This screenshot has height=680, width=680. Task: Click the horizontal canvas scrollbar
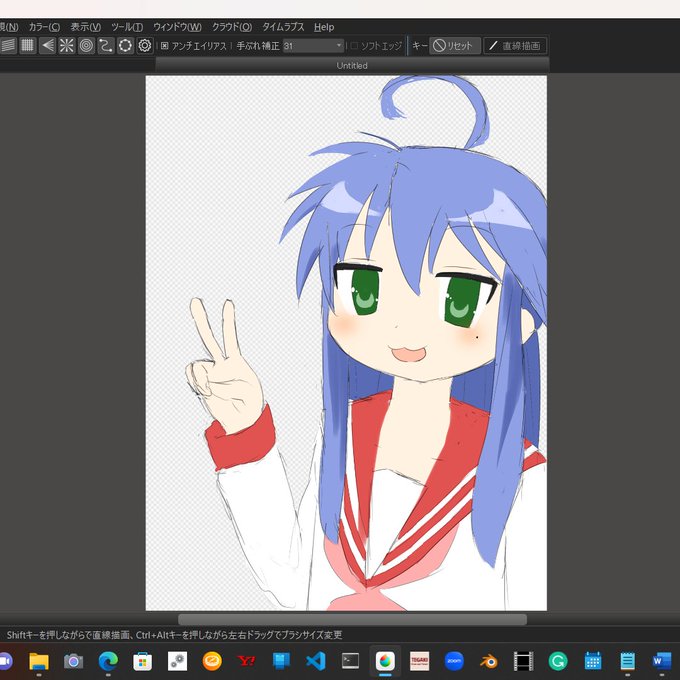click(352, 619)
